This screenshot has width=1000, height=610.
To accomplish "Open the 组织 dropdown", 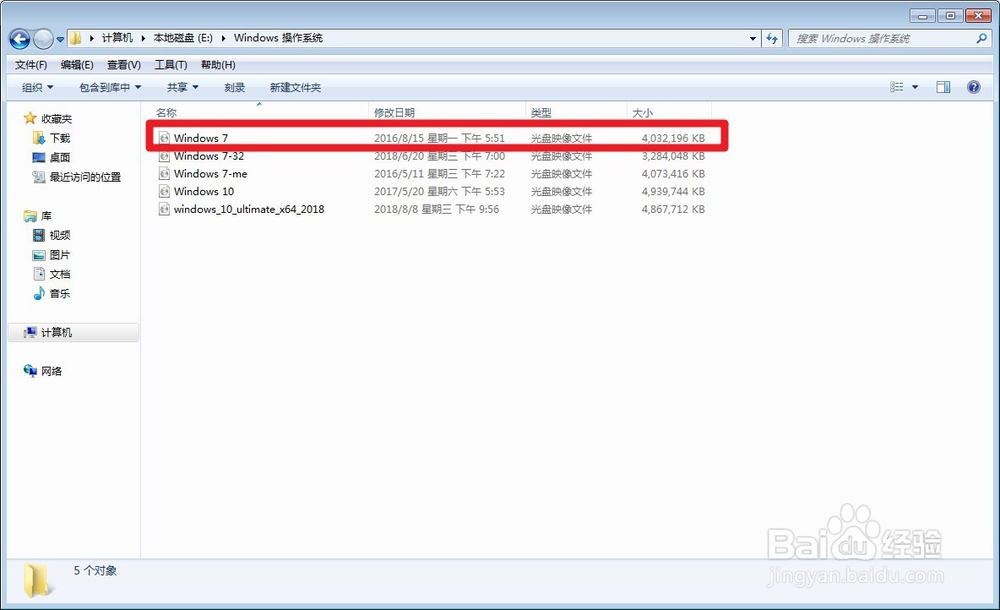I will (38, 87).
